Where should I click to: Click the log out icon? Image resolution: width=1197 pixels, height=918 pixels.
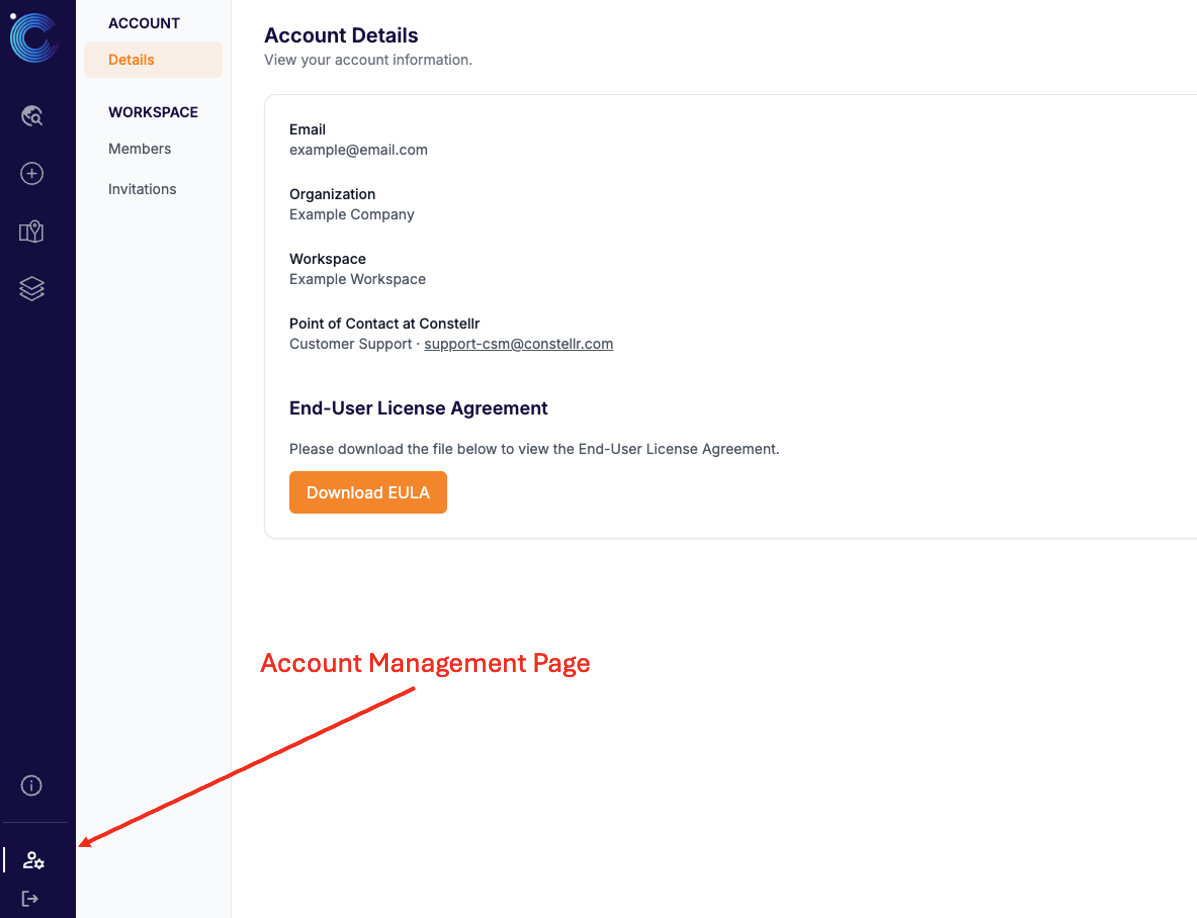(31, 898)
